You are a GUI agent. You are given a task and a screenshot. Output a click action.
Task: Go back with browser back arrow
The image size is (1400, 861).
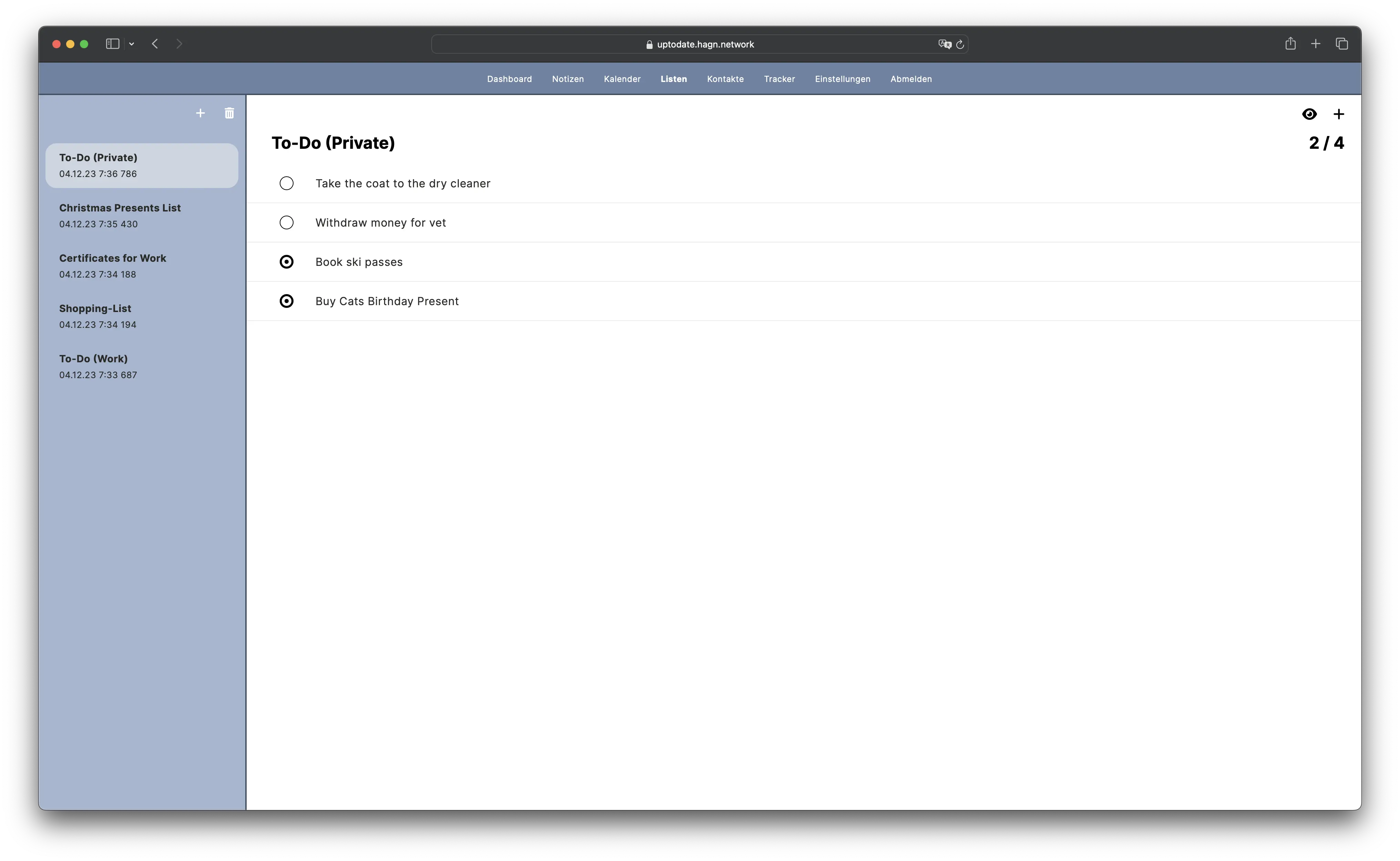point(155,44)
